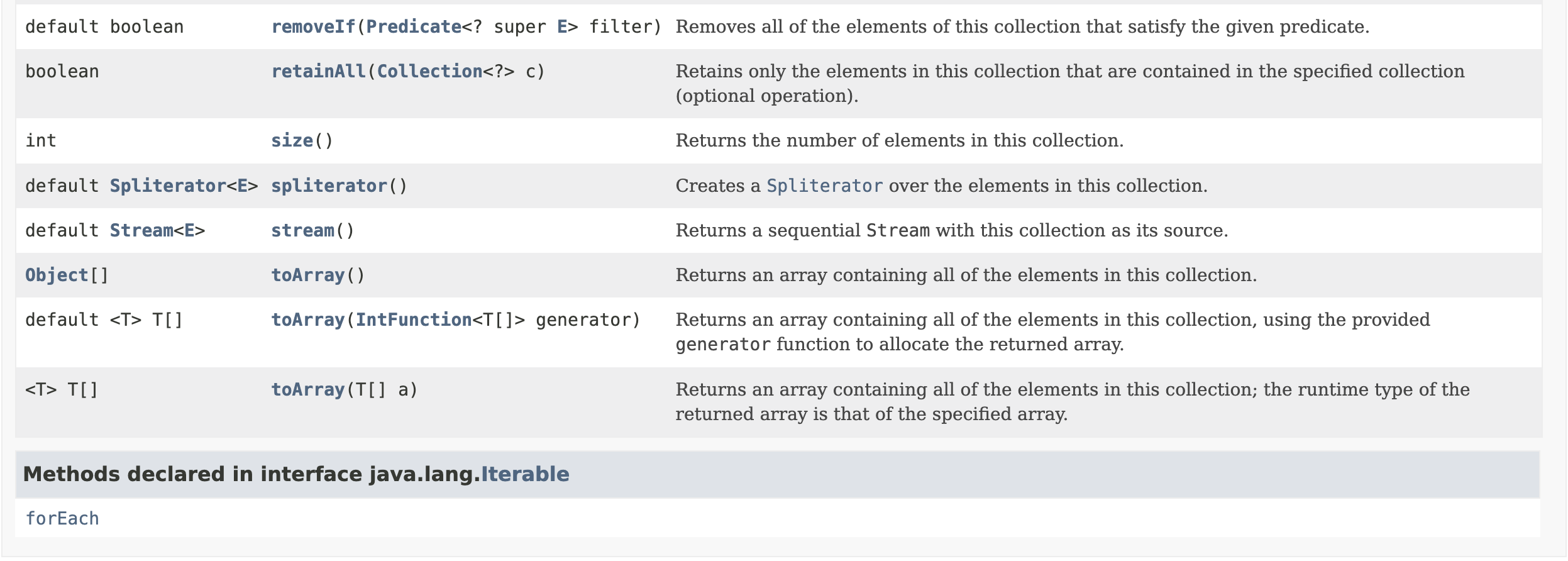
Task: Open the stream() method link
Action: (302, 231)
